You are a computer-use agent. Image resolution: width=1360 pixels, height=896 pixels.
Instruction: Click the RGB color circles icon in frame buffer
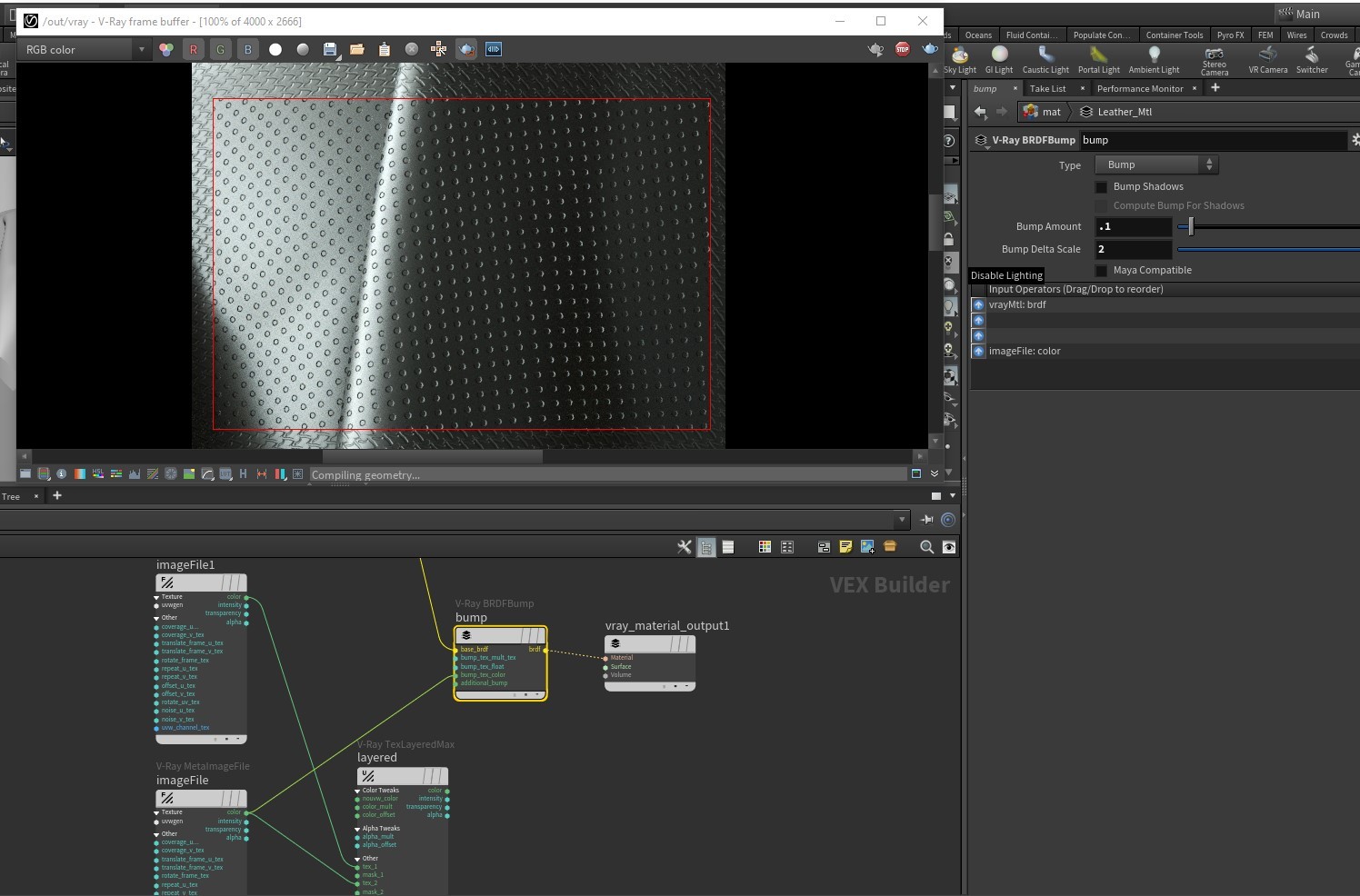[165, 50]
